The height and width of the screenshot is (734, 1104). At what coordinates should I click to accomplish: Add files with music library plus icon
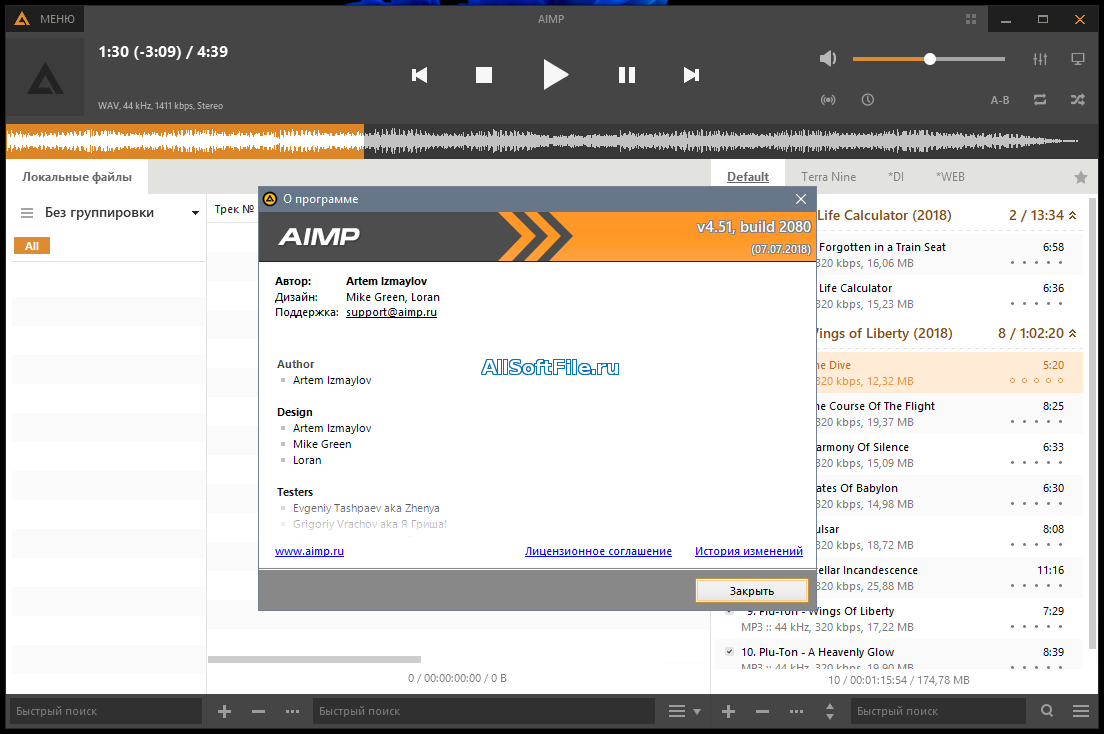(225, 711)
